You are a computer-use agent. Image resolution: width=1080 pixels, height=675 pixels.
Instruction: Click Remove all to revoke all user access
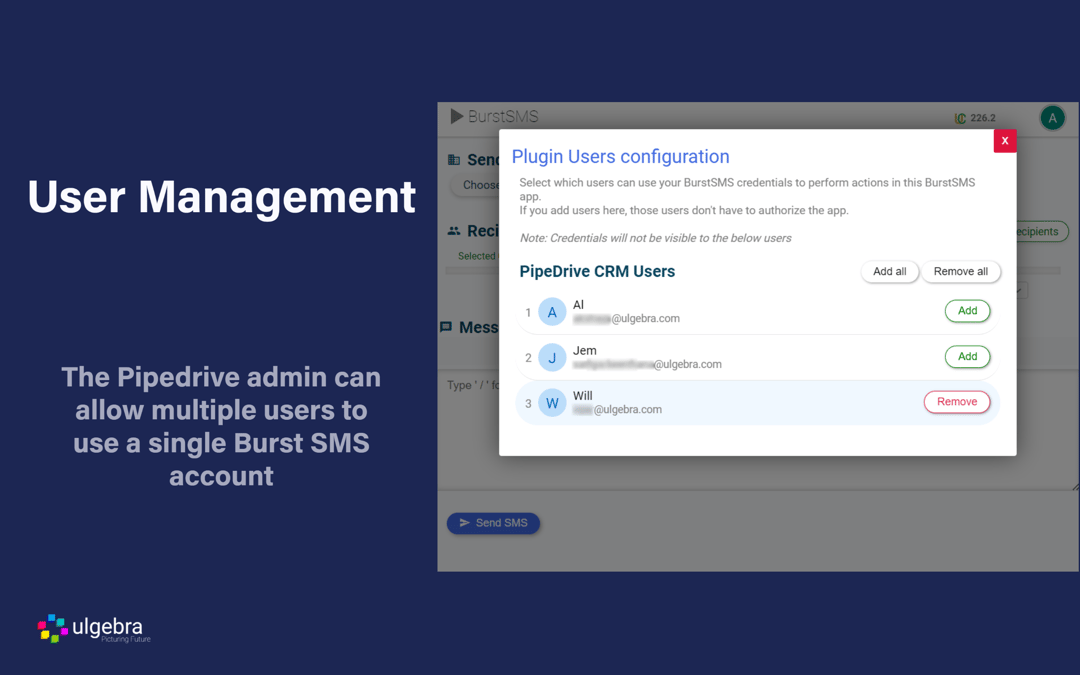[x=961, y=271]
